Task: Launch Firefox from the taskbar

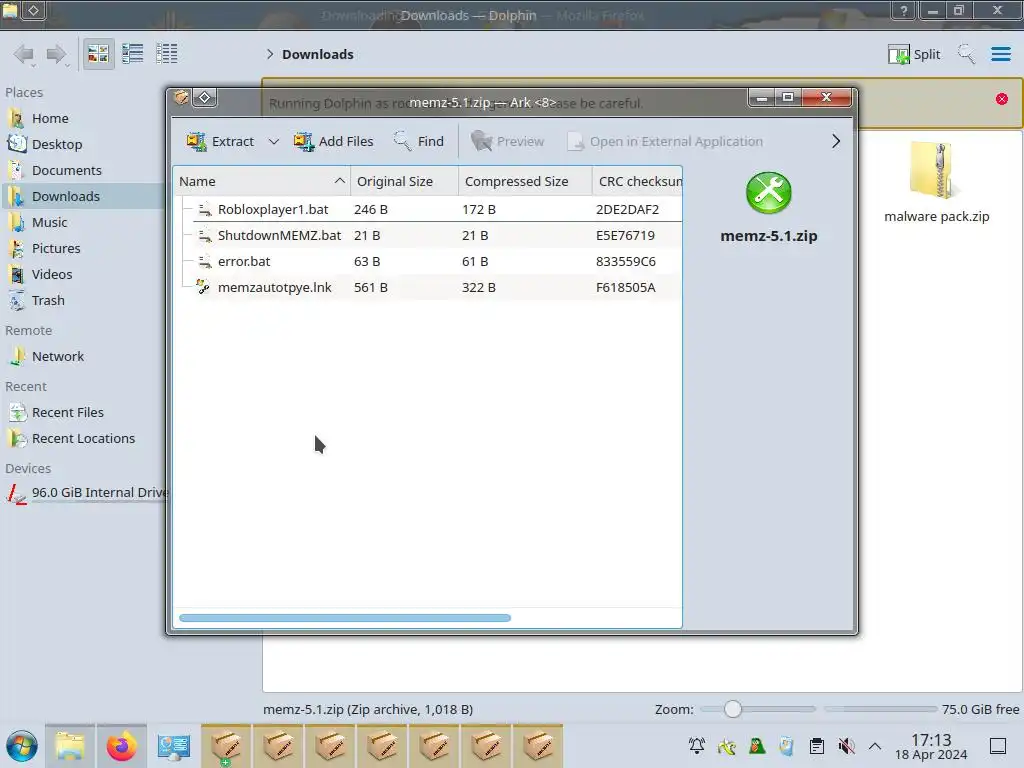Action: click(121, 746)
